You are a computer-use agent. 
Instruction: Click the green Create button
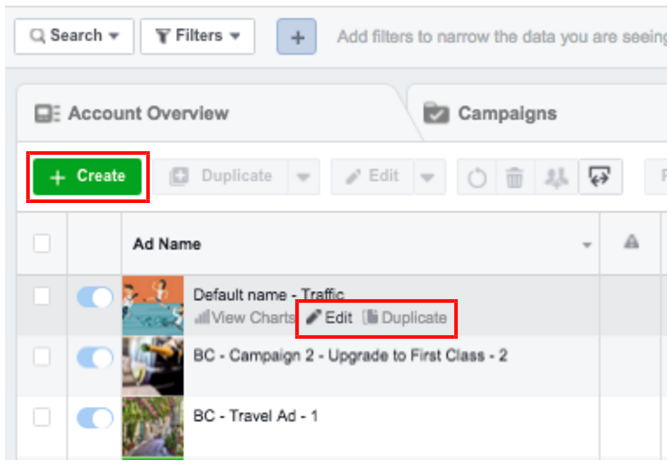pyautogui.click(x=87, y=176)
